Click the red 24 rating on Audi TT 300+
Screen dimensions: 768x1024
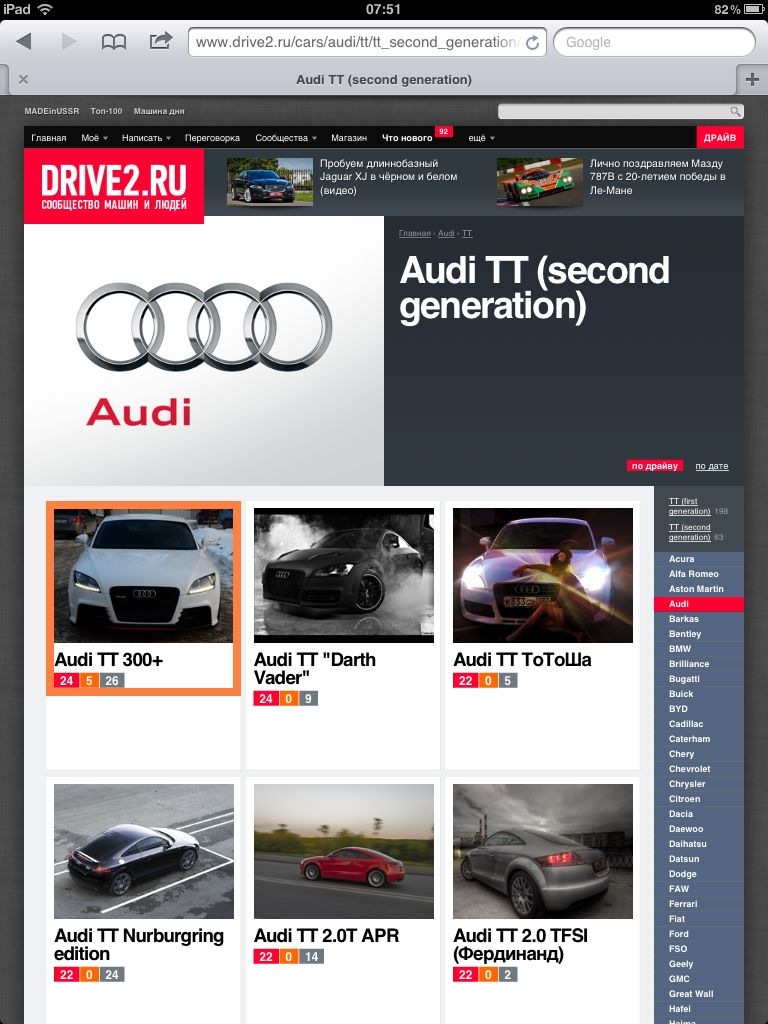coord(67,680)
